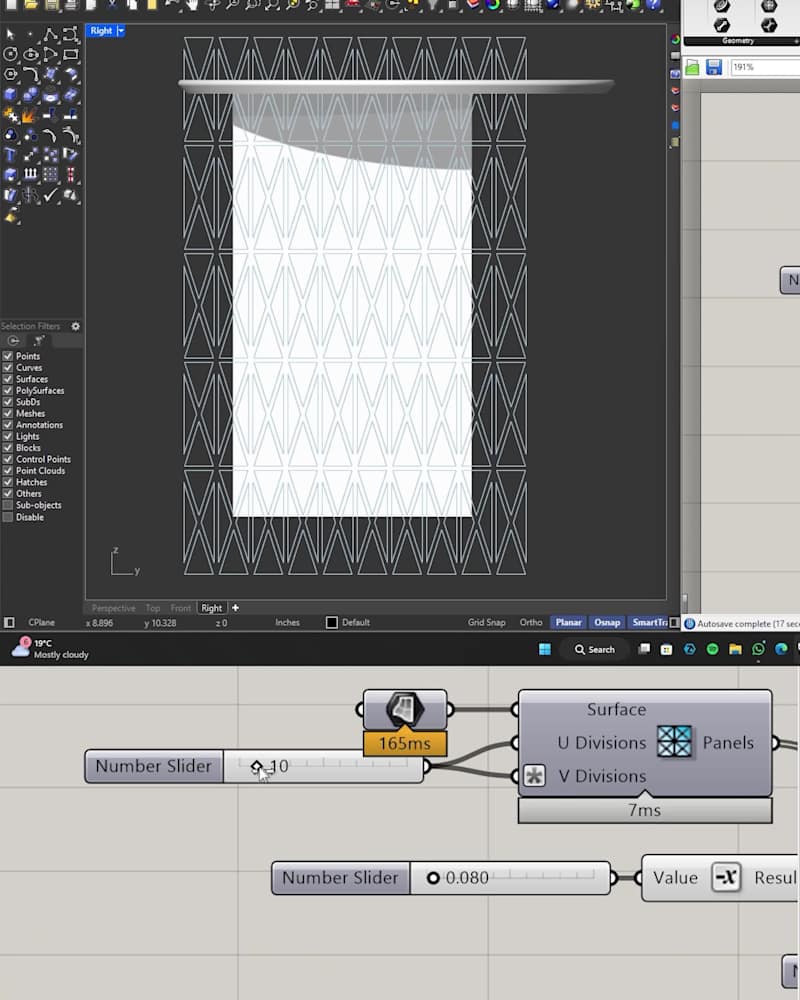Enable the Sub-objects selection filter

(8, 505)
